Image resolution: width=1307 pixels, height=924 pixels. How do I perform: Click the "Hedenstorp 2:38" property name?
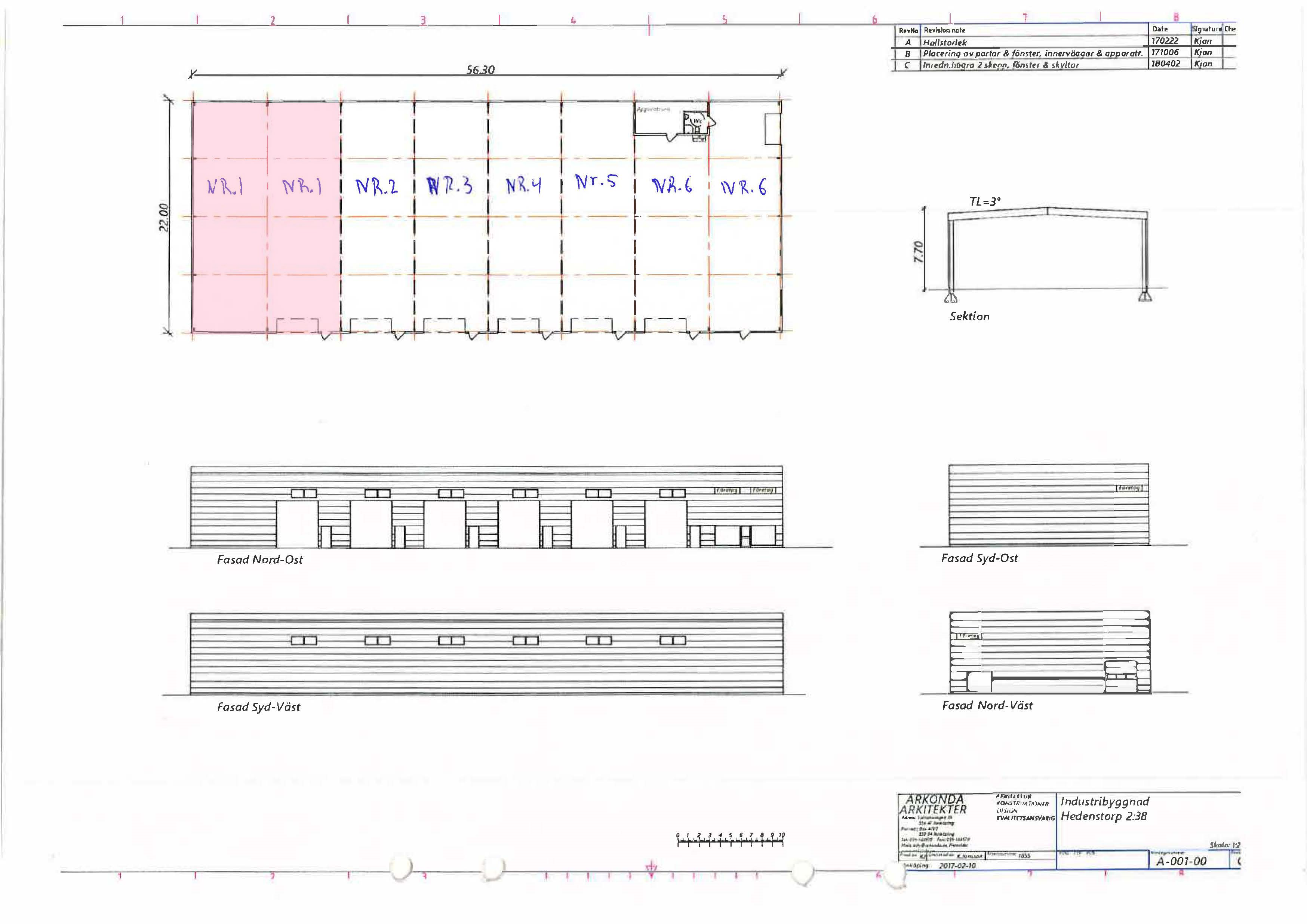[x=1104, y=816]
